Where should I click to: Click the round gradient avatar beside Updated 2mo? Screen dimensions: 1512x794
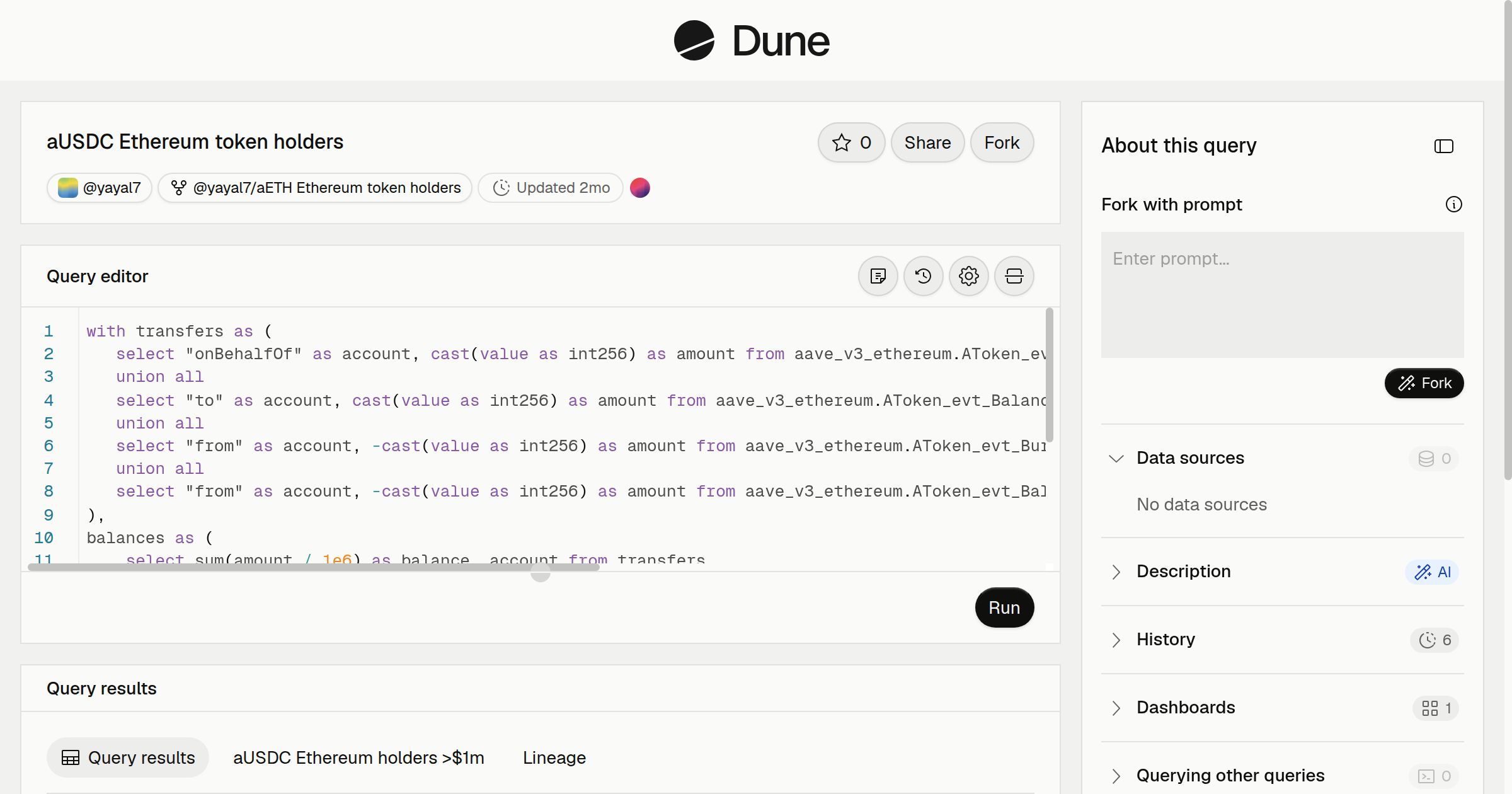[640, 188]
